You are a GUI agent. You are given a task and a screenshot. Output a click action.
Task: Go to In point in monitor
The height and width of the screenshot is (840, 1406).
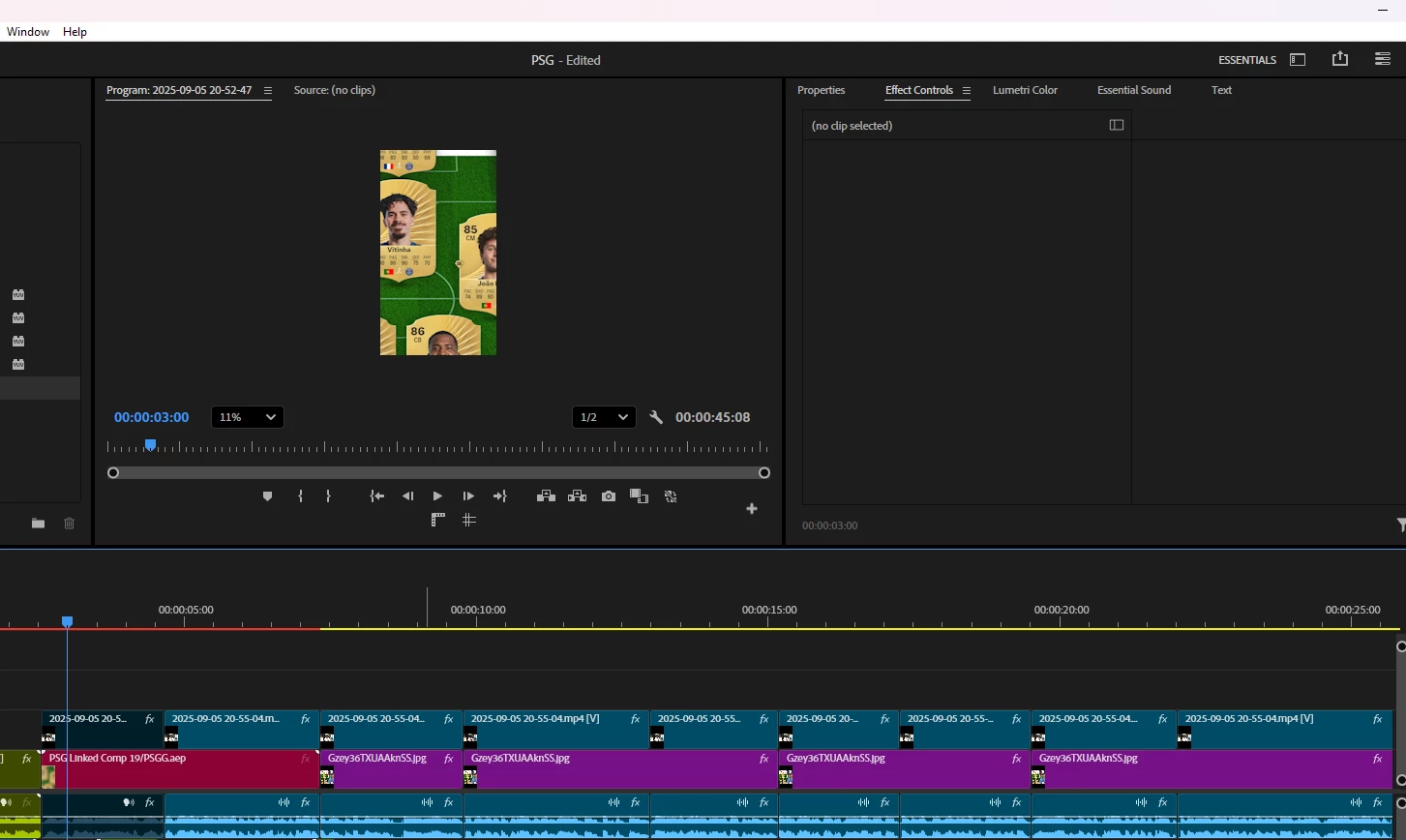(376, 496)
